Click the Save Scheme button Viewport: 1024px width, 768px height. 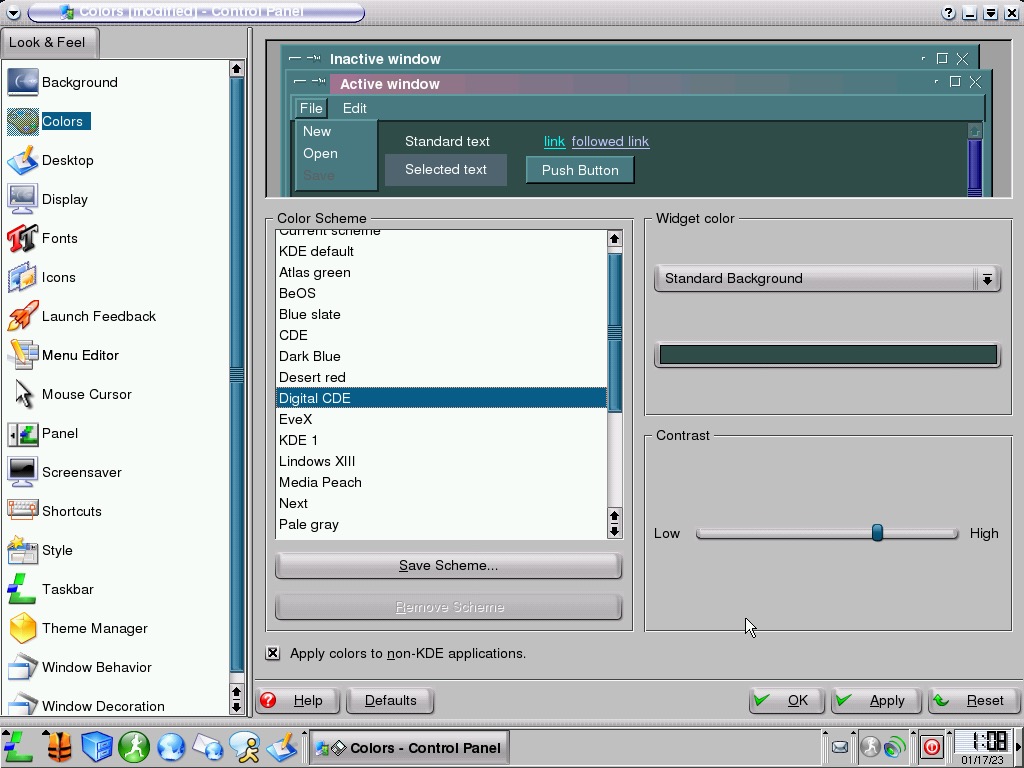pyautogui.click(x=448, y=565)
